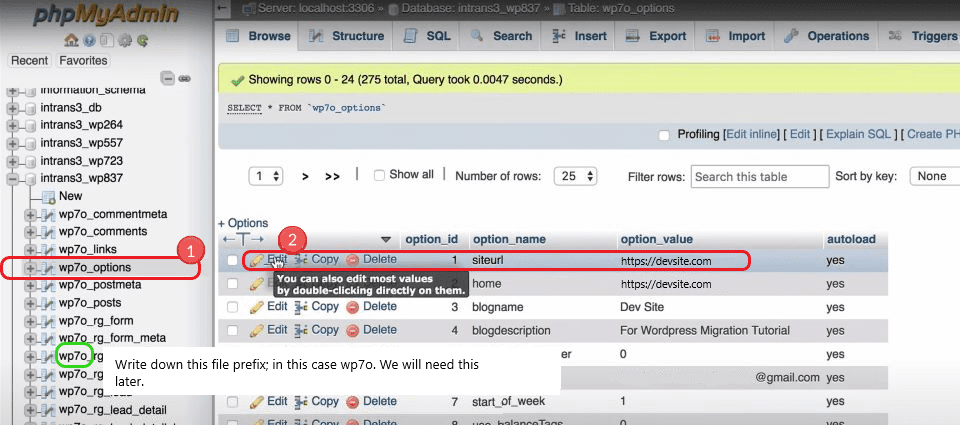Open the Export tab

pos(657,36)
